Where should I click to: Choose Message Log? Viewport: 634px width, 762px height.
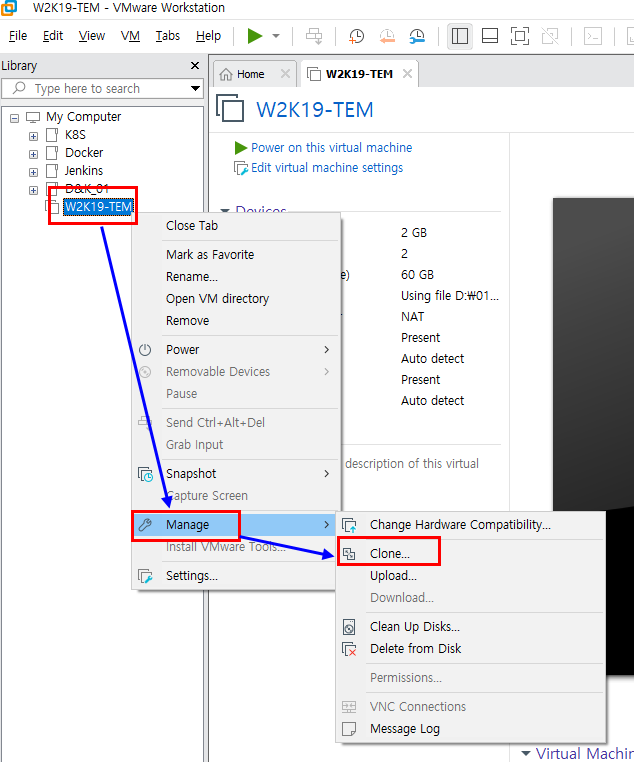pos(470,728)
